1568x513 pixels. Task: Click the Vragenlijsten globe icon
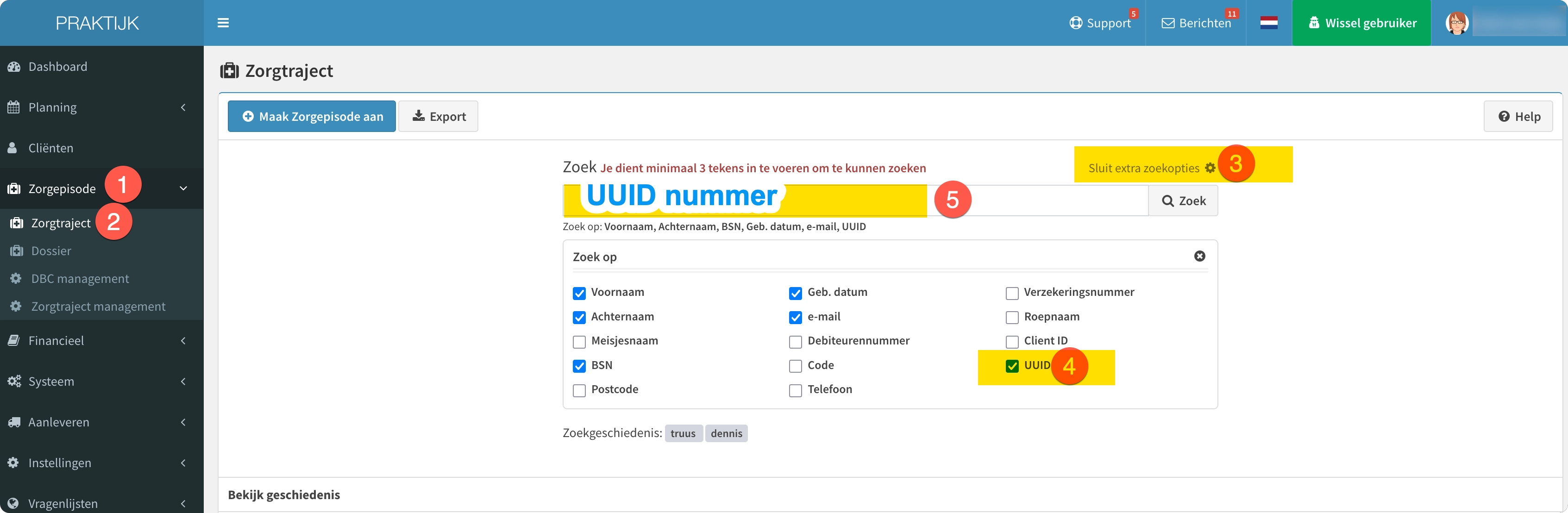click(x=13, y=503)
